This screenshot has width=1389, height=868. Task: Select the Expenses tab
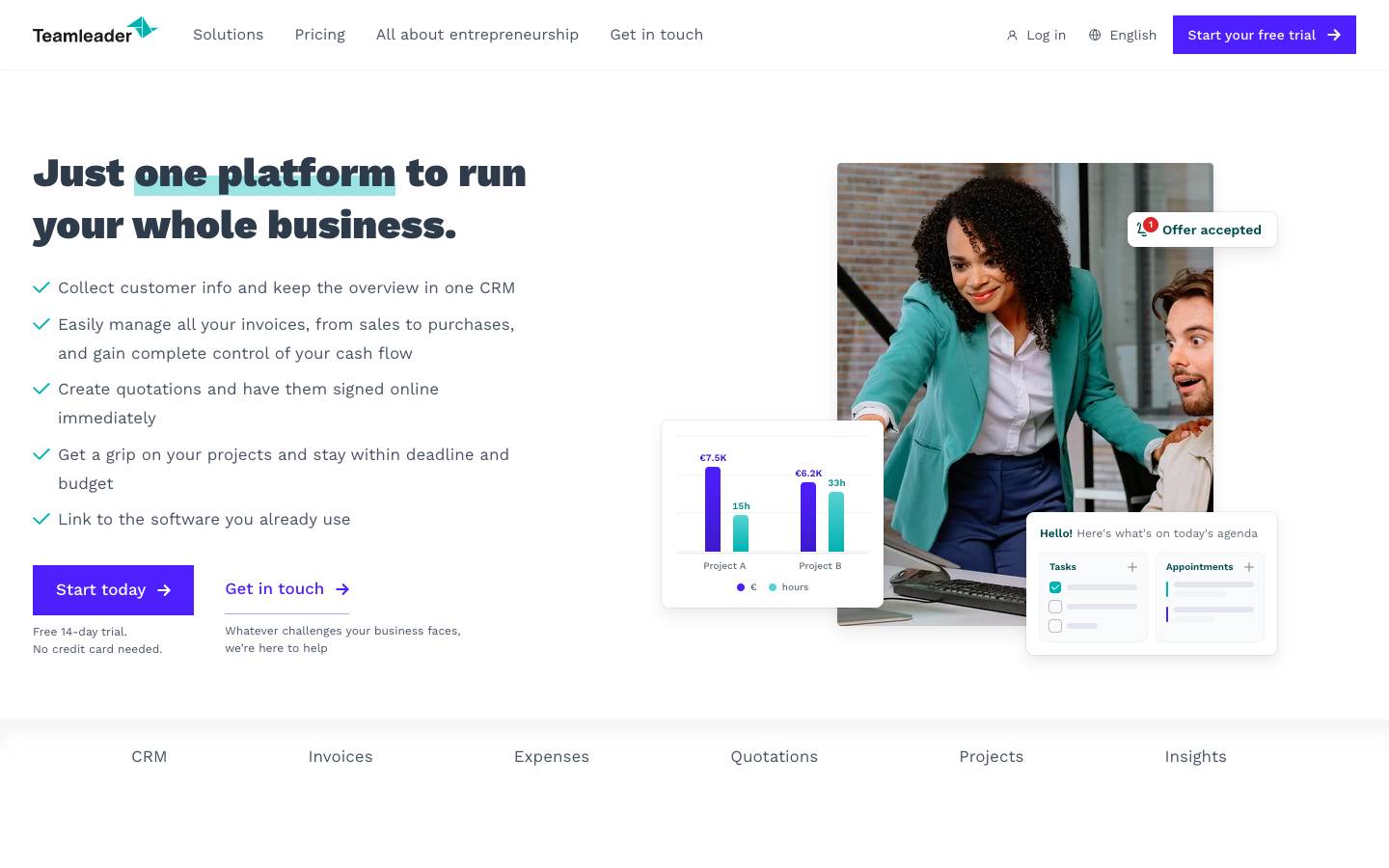coord(552,757)
